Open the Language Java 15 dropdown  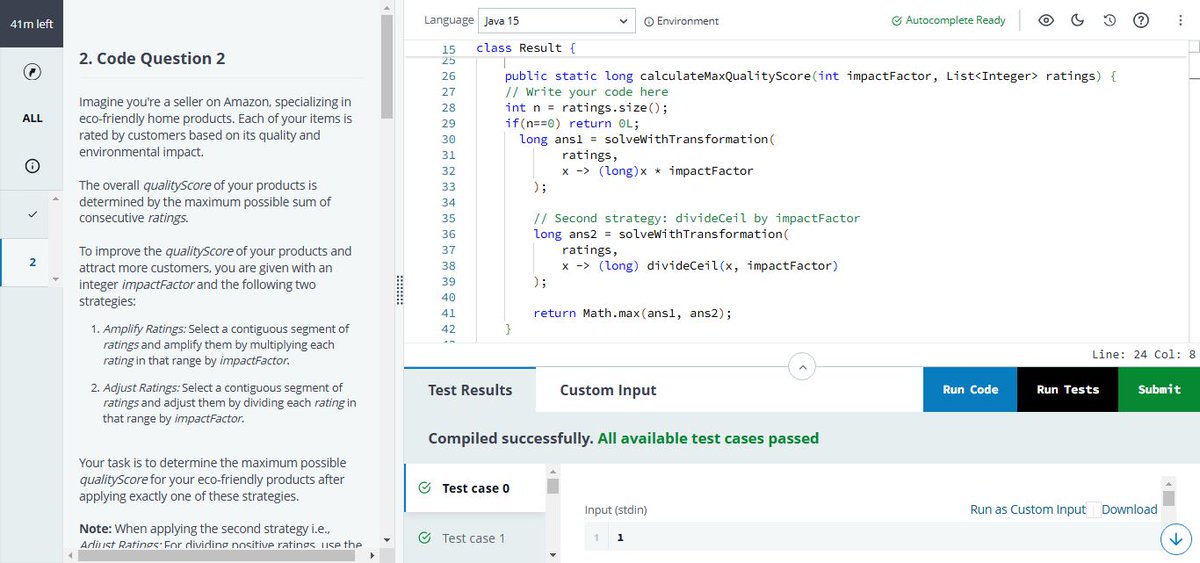557,20
